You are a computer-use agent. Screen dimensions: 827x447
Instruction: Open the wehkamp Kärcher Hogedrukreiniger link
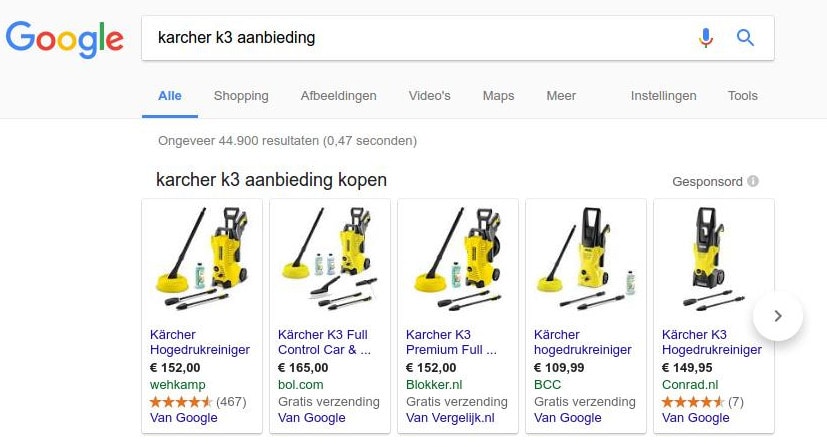199,342
